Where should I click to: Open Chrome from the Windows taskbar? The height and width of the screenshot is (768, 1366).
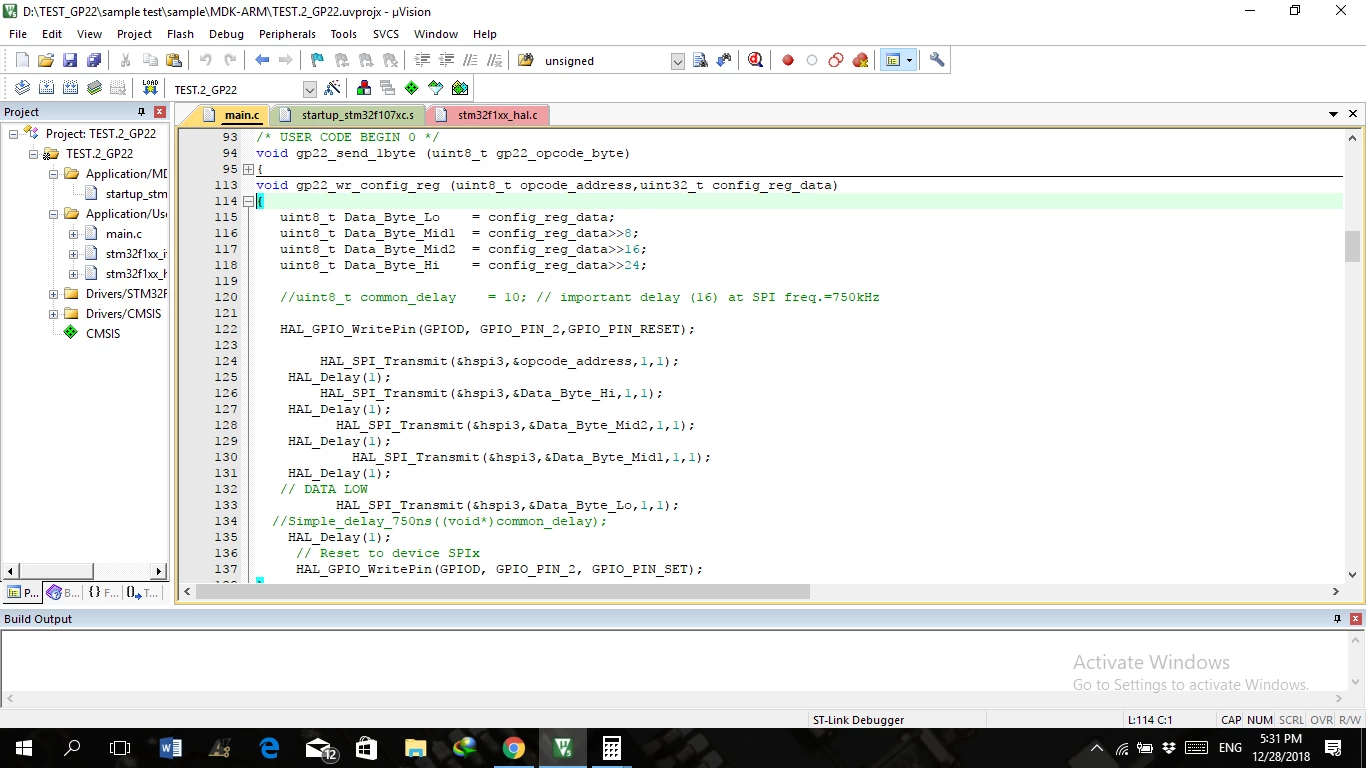[x=513, y=748]
